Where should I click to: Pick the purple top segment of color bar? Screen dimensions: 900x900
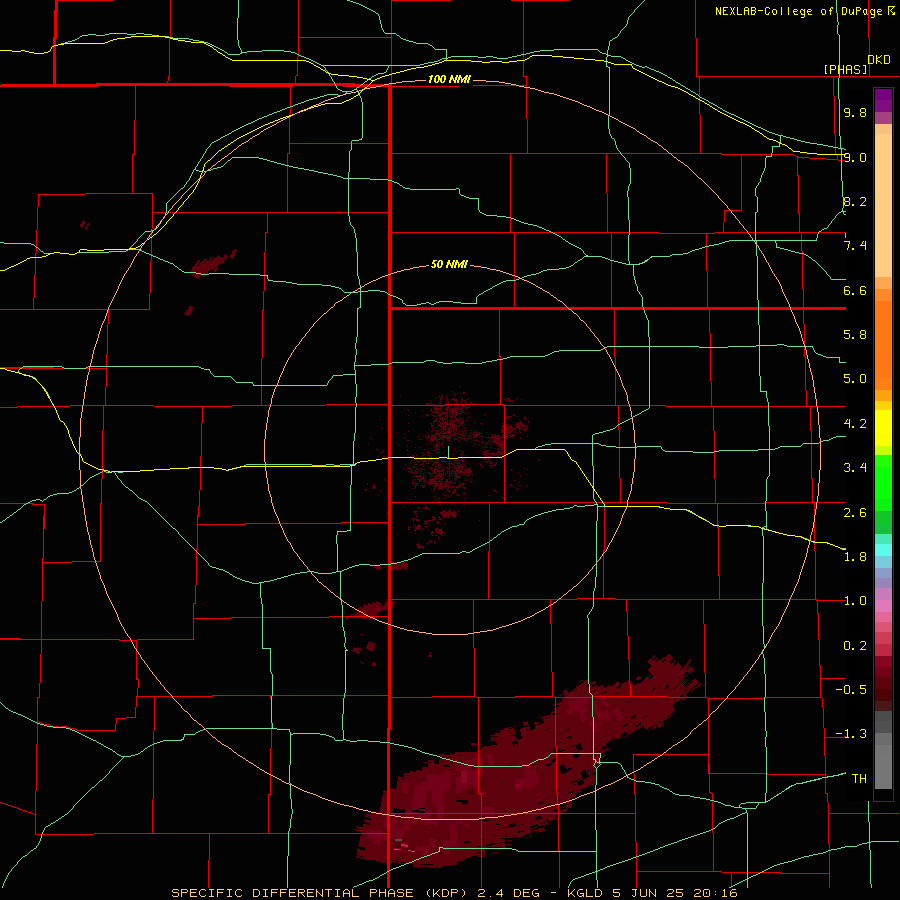tap(883, 100)
